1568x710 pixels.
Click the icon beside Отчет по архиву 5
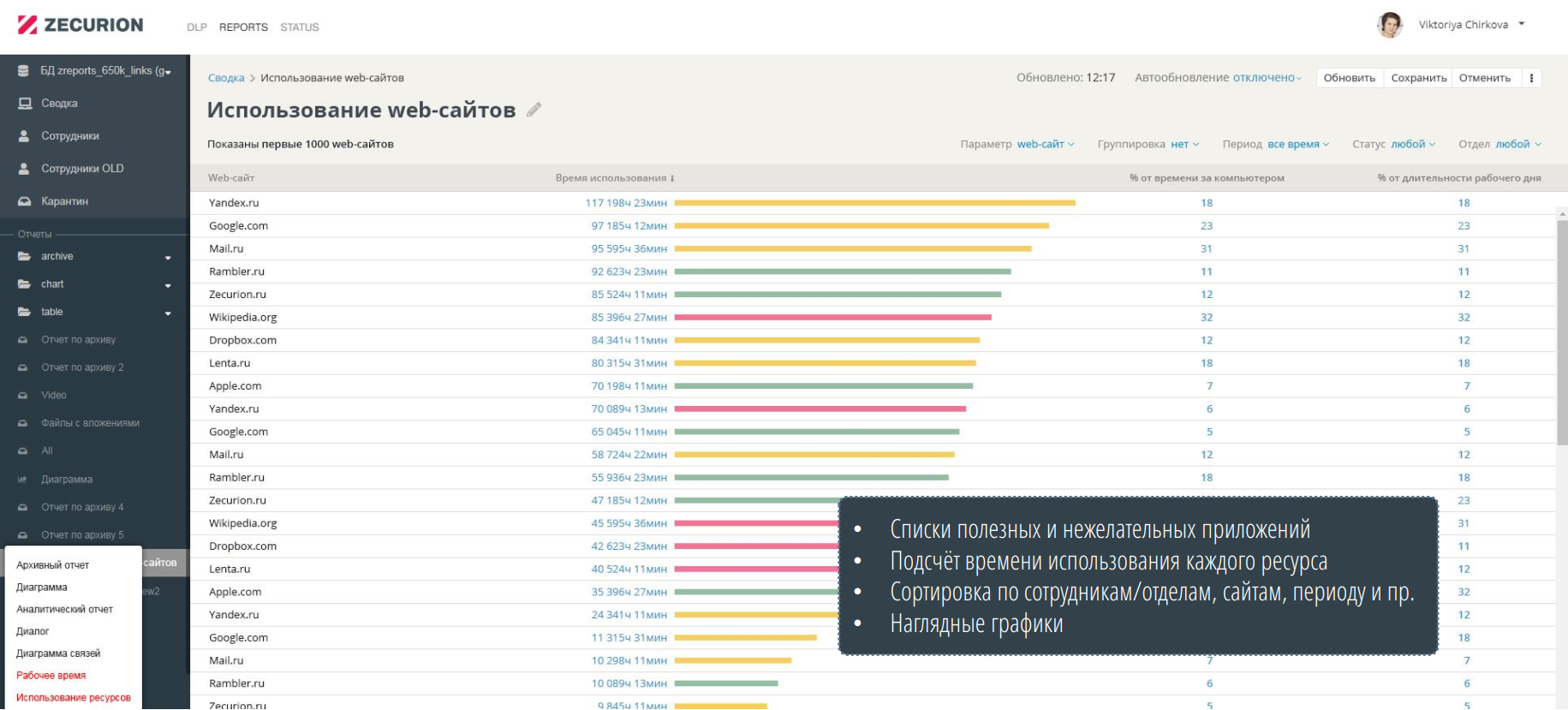click(23, 535)
